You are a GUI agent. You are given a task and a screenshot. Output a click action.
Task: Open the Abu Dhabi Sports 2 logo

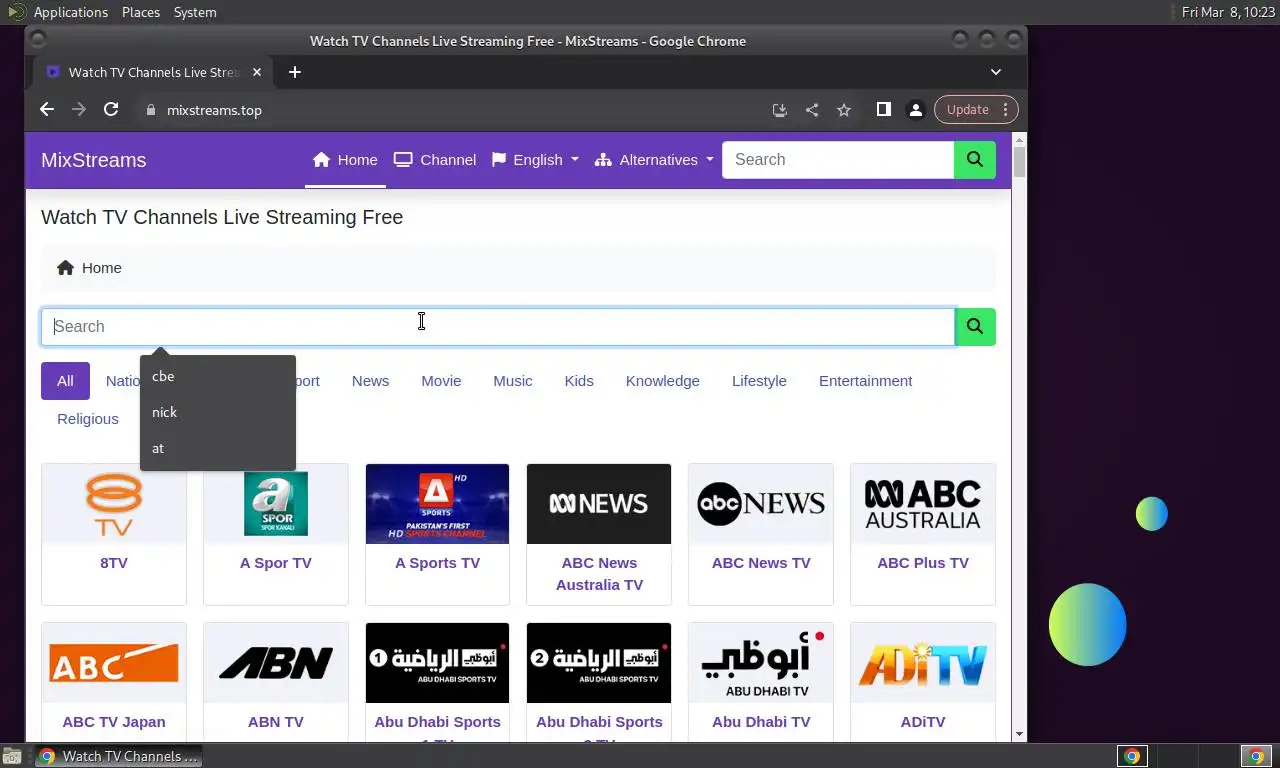point(599,663)
